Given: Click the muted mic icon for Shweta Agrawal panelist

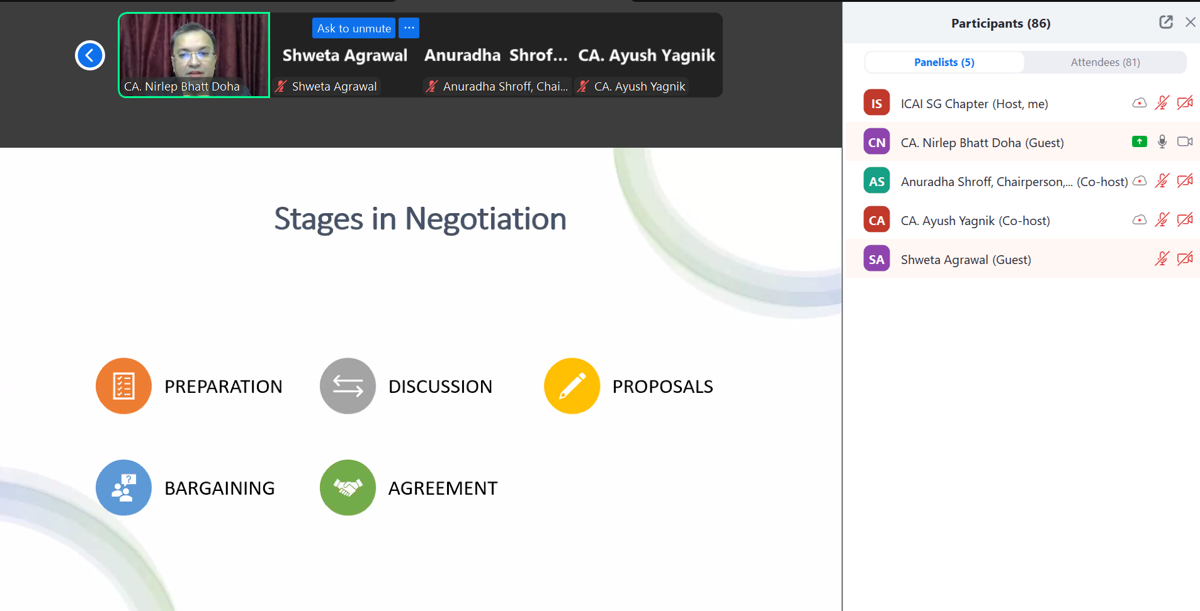Looking at the screenshot, I should 1162,259.
